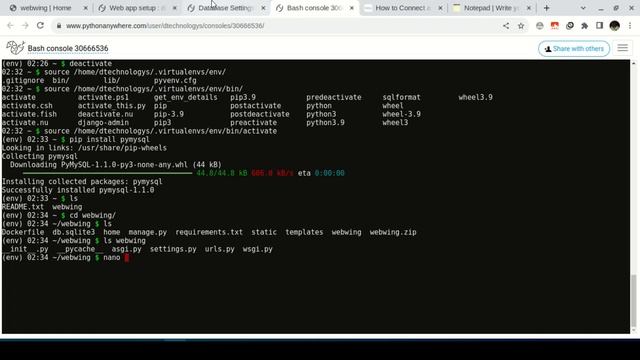Open the grey round extension icon

(x=540, y=26)
